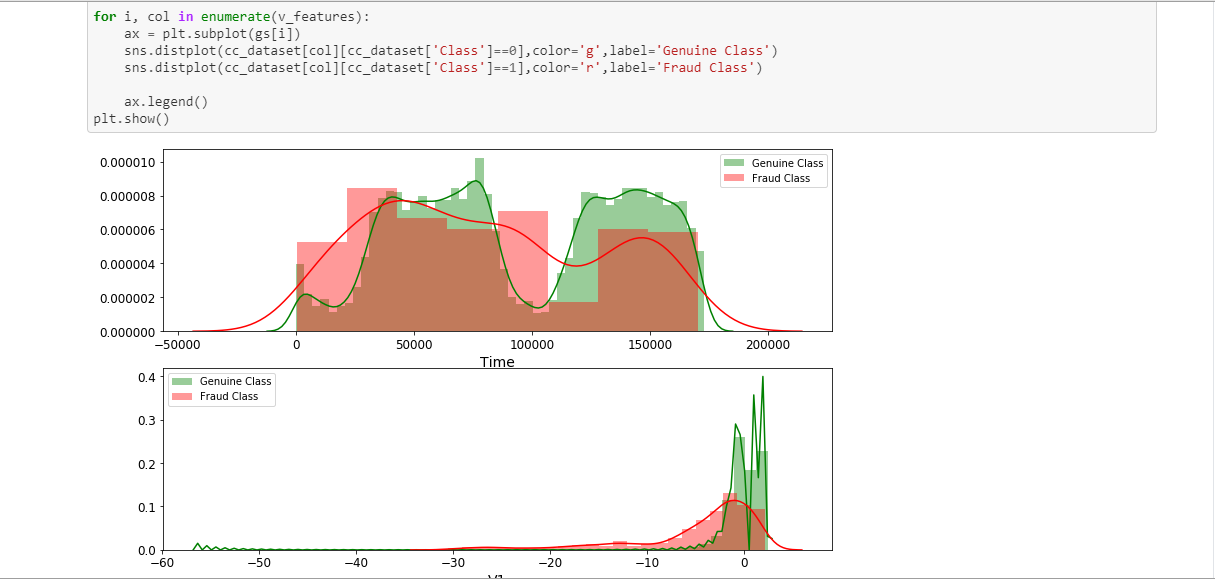Click the 'for' keyword in the code cell
The image size is (1215, 579).
coord(104,17)
